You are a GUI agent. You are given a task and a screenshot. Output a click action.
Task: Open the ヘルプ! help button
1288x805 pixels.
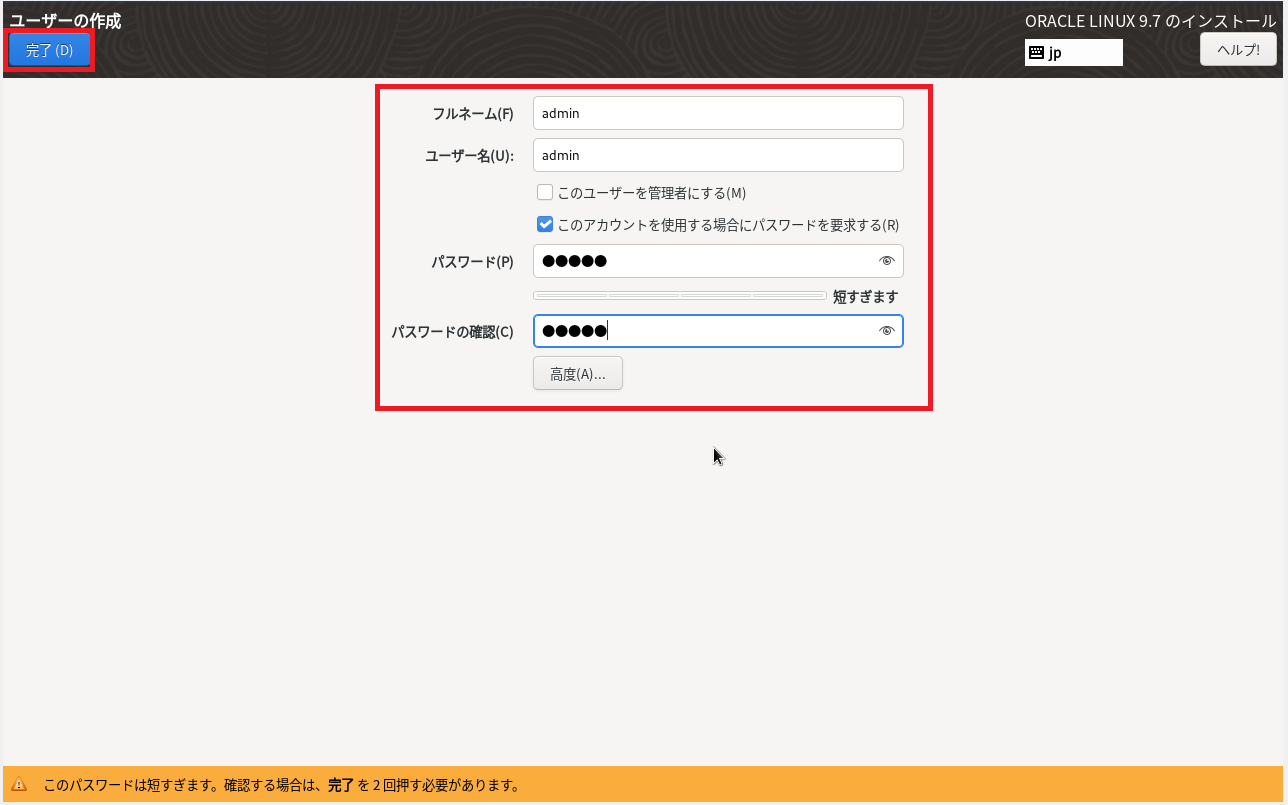(x=1237, y=49)
